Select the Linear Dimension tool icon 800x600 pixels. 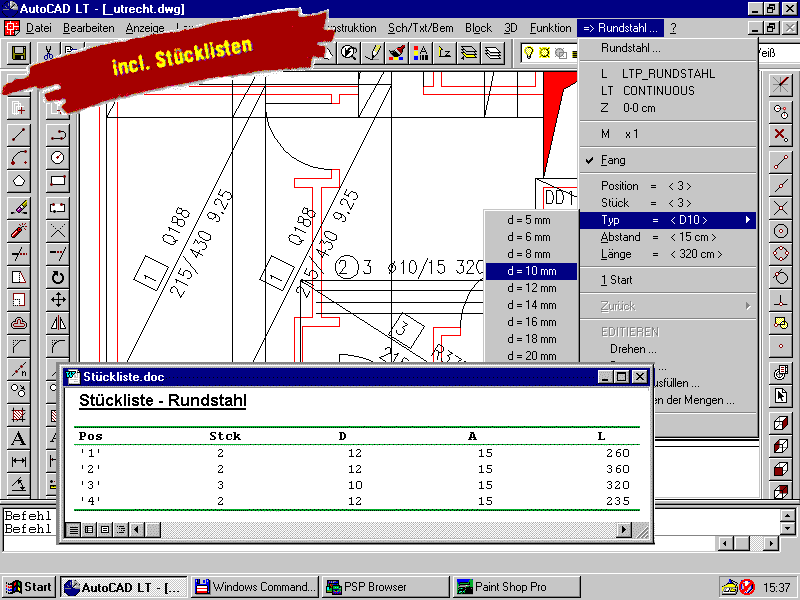click(x=19, y=461)
